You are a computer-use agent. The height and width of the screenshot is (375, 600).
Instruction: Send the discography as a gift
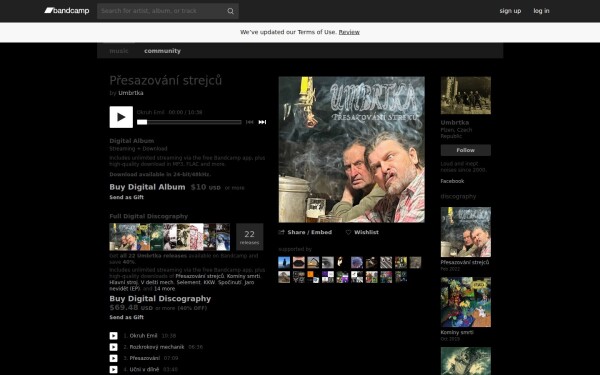[127, 317]
